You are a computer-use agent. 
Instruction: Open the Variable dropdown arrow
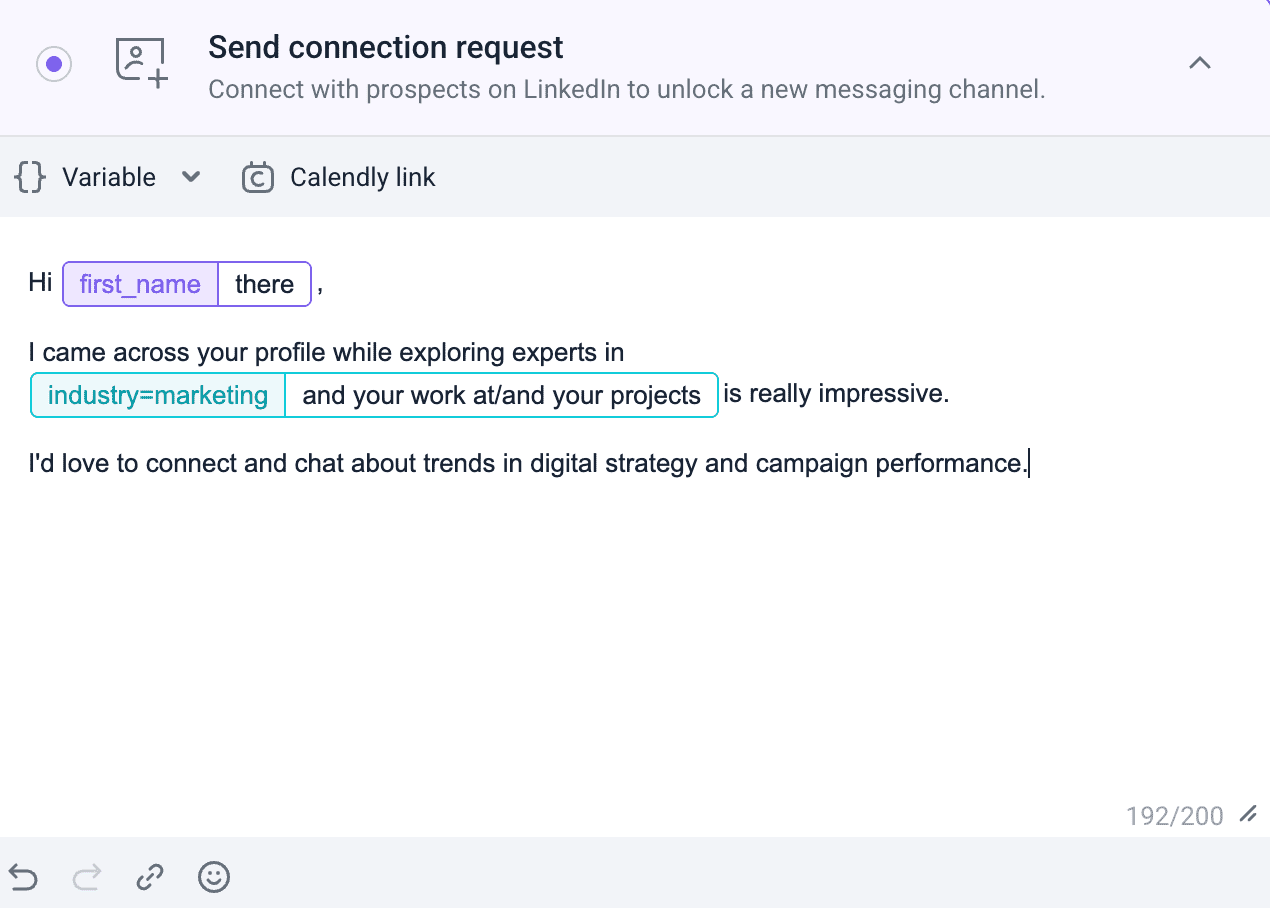pyautogui.click(x=191, y=177)
